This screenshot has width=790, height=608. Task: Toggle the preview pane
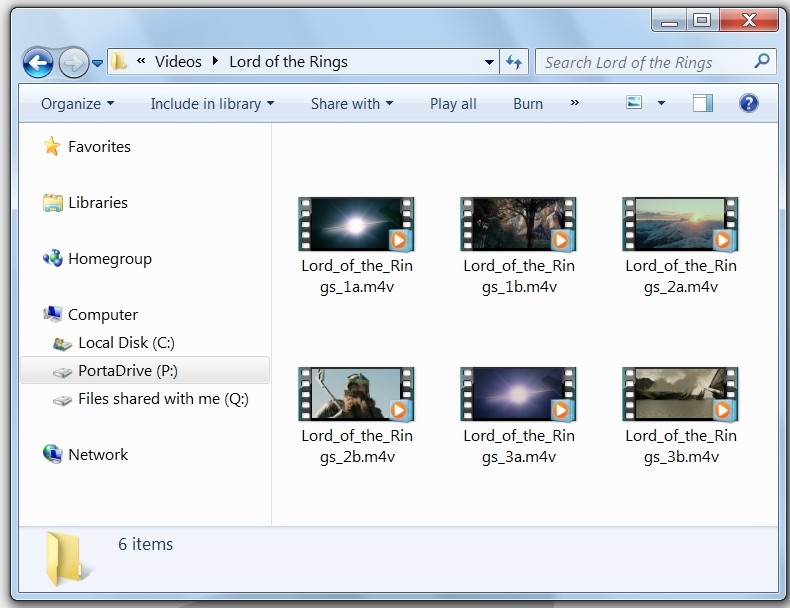point(702,103)
